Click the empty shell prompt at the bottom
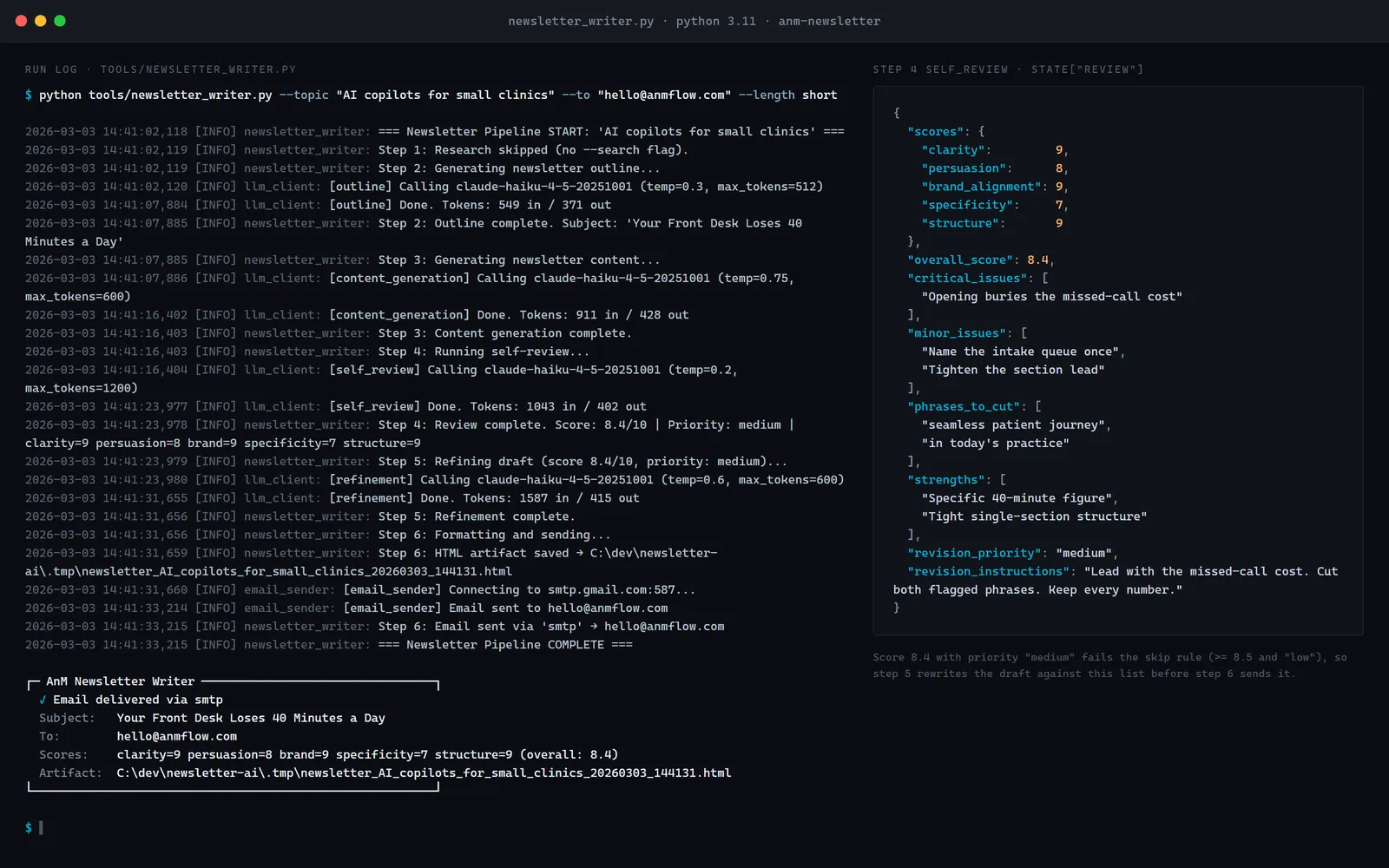Viewport: 1389px width, 868px height. tap(35, 828)
